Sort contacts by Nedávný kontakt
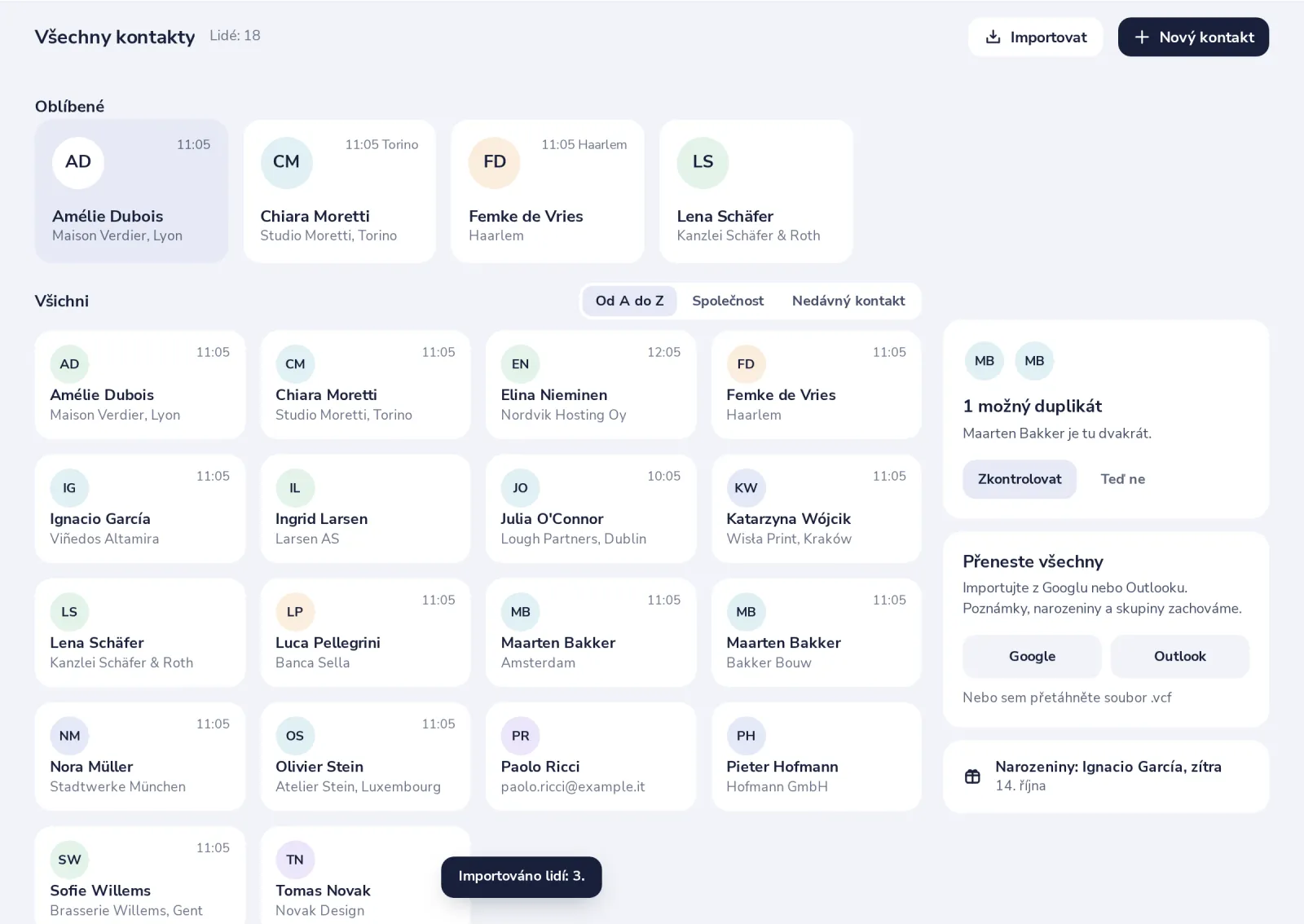 point(848,301)
